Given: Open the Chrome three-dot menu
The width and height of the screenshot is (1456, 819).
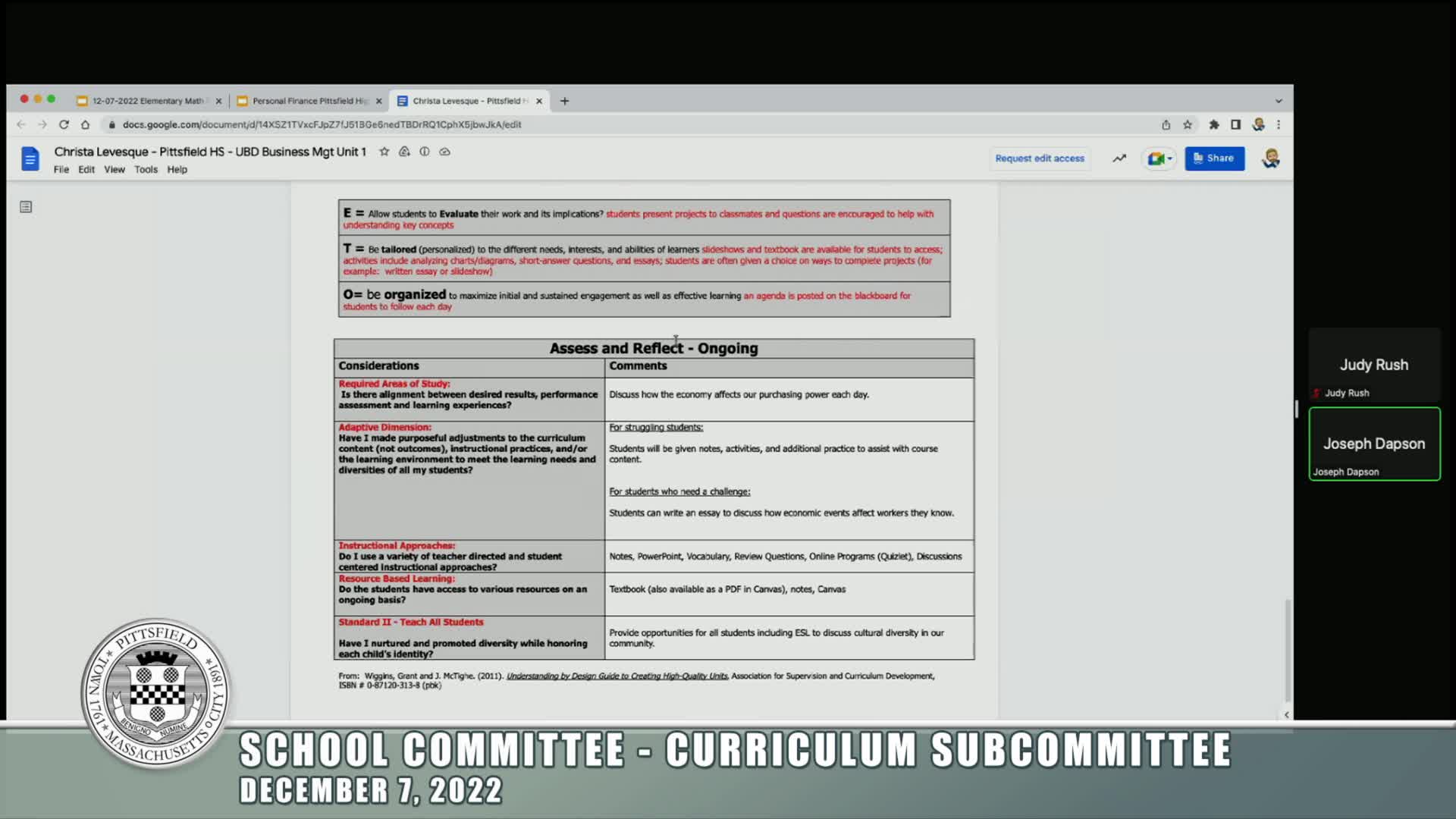Looking at the screenshot, I should point(1279,124).
